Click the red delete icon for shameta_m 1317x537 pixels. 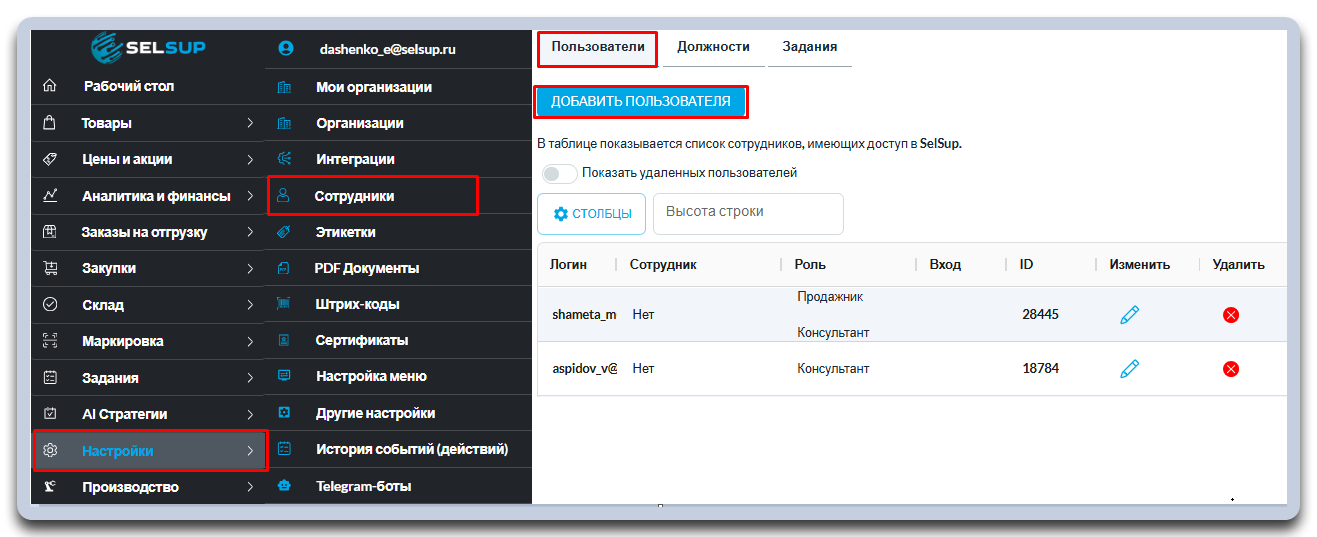1231,315
